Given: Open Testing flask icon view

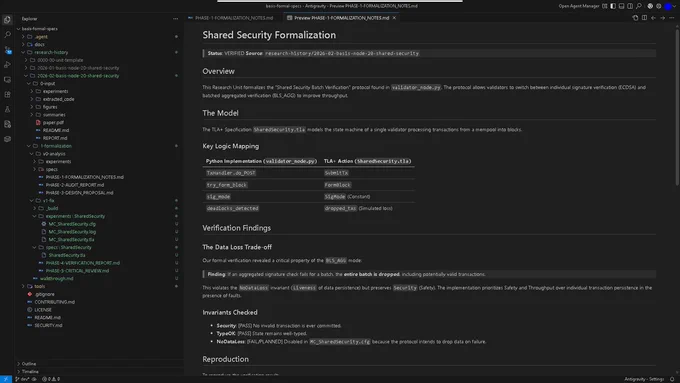Looking at the screenshot, I should pyautogui.click(x=7, y=109).
